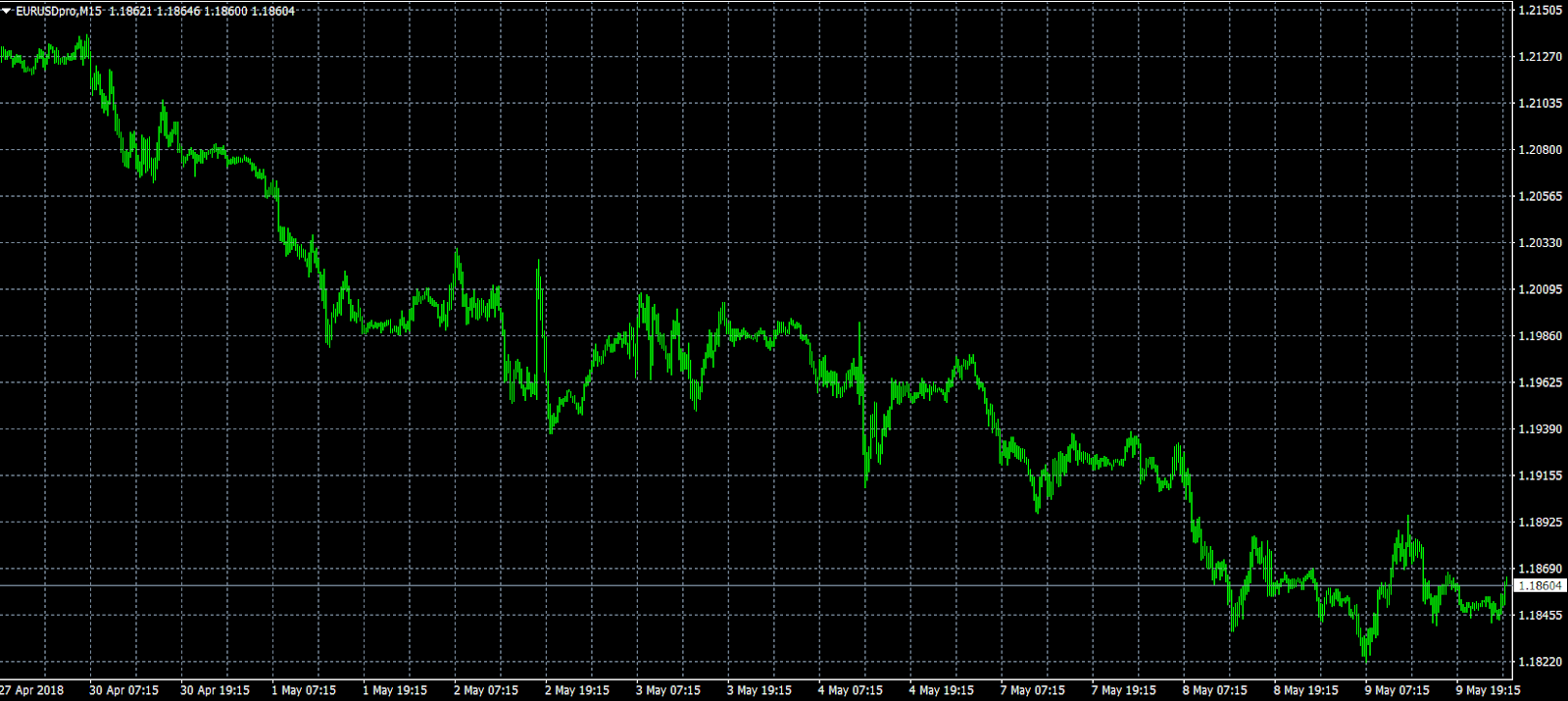1568x701 pixels.
Task: Select the low value 1.18600 in header
Action: pyautogui.click(x=225, y=12)
